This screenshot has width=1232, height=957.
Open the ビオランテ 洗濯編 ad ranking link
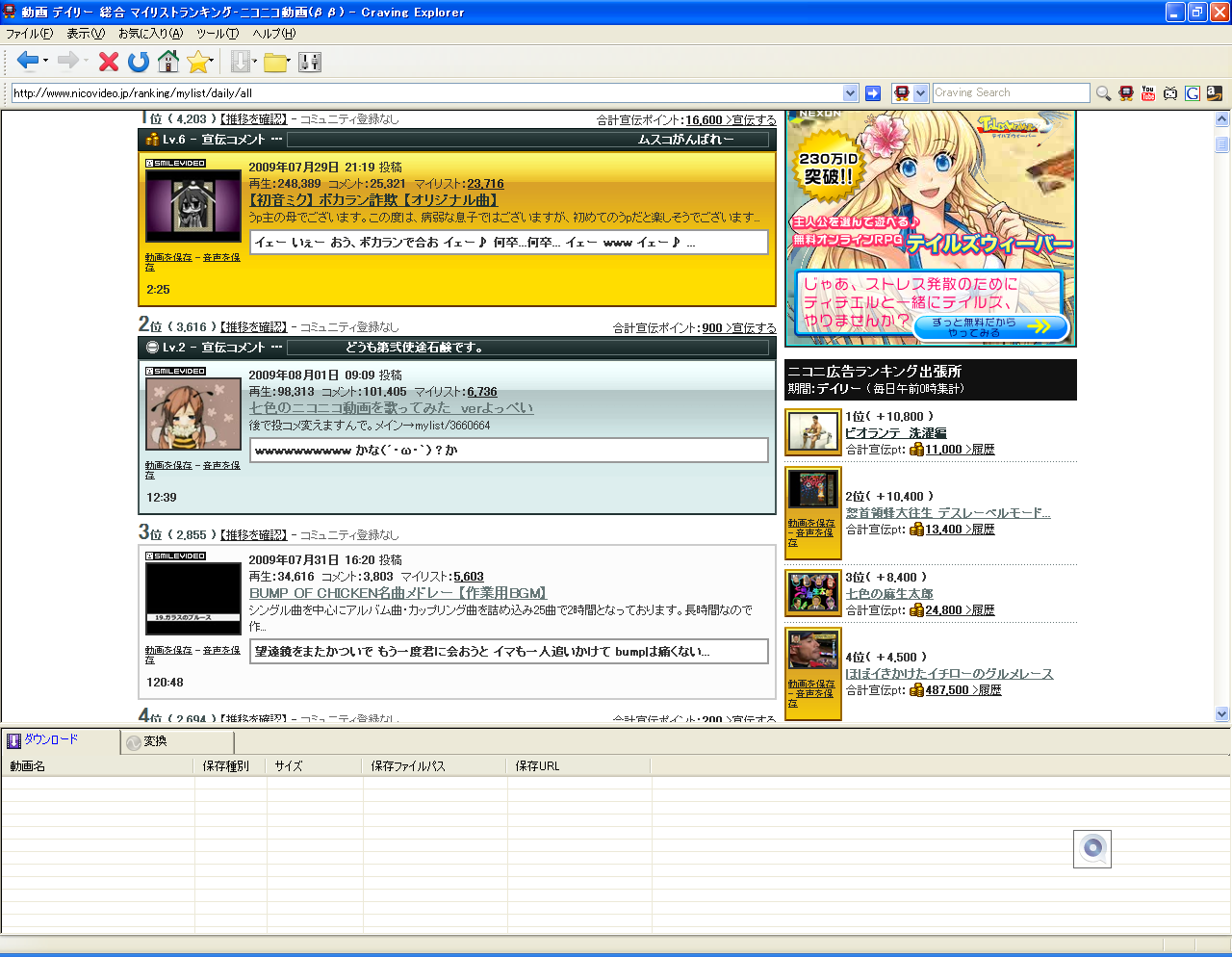[x=896, y=433]
